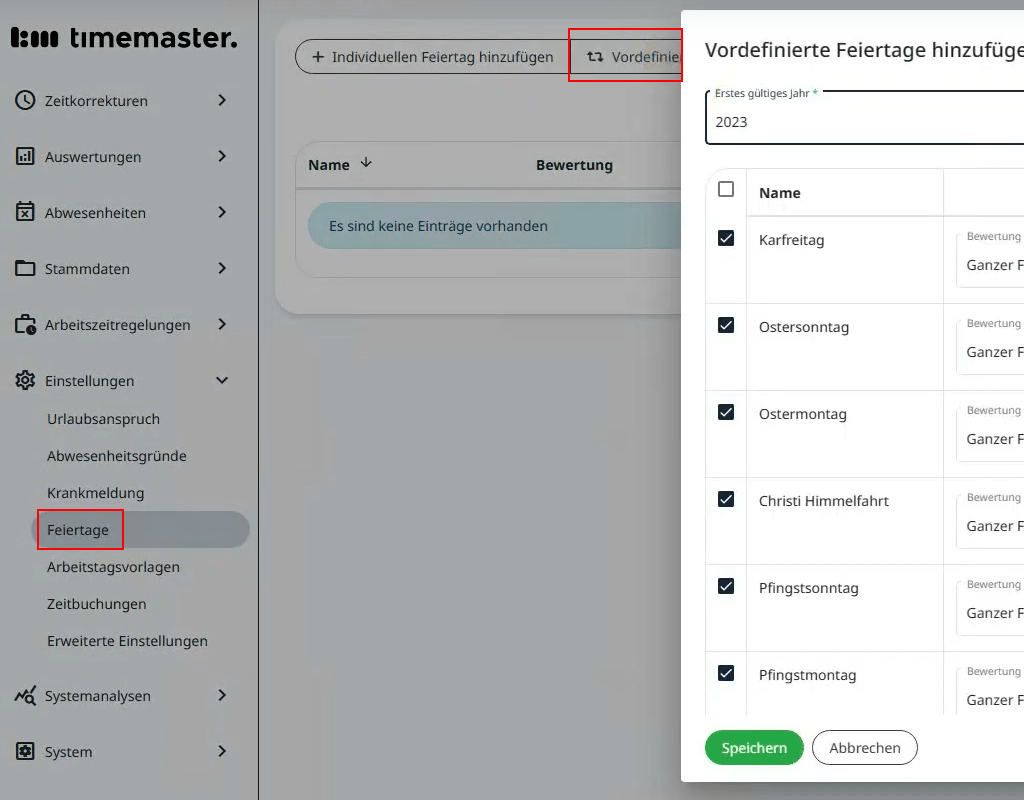1024x800 pixels.
Task: Click the sort arrow next to Name column
Action: (366, 163)
